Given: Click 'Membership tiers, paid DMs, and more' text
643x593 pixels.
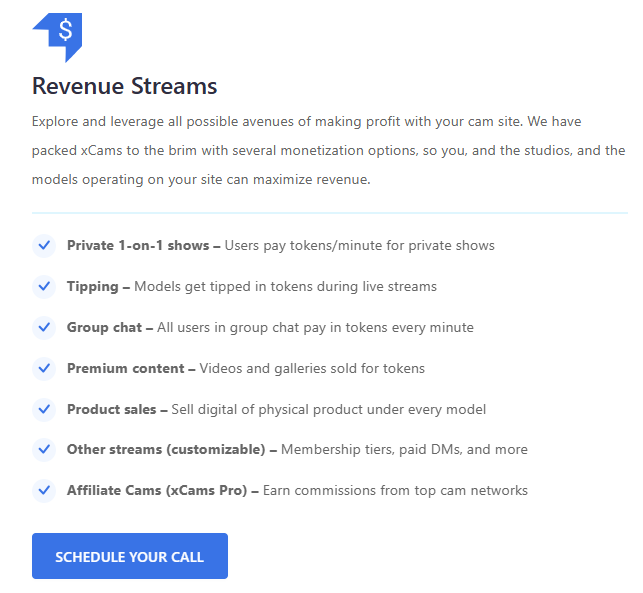Looking at the screenshot, I should tap(404, 449).
